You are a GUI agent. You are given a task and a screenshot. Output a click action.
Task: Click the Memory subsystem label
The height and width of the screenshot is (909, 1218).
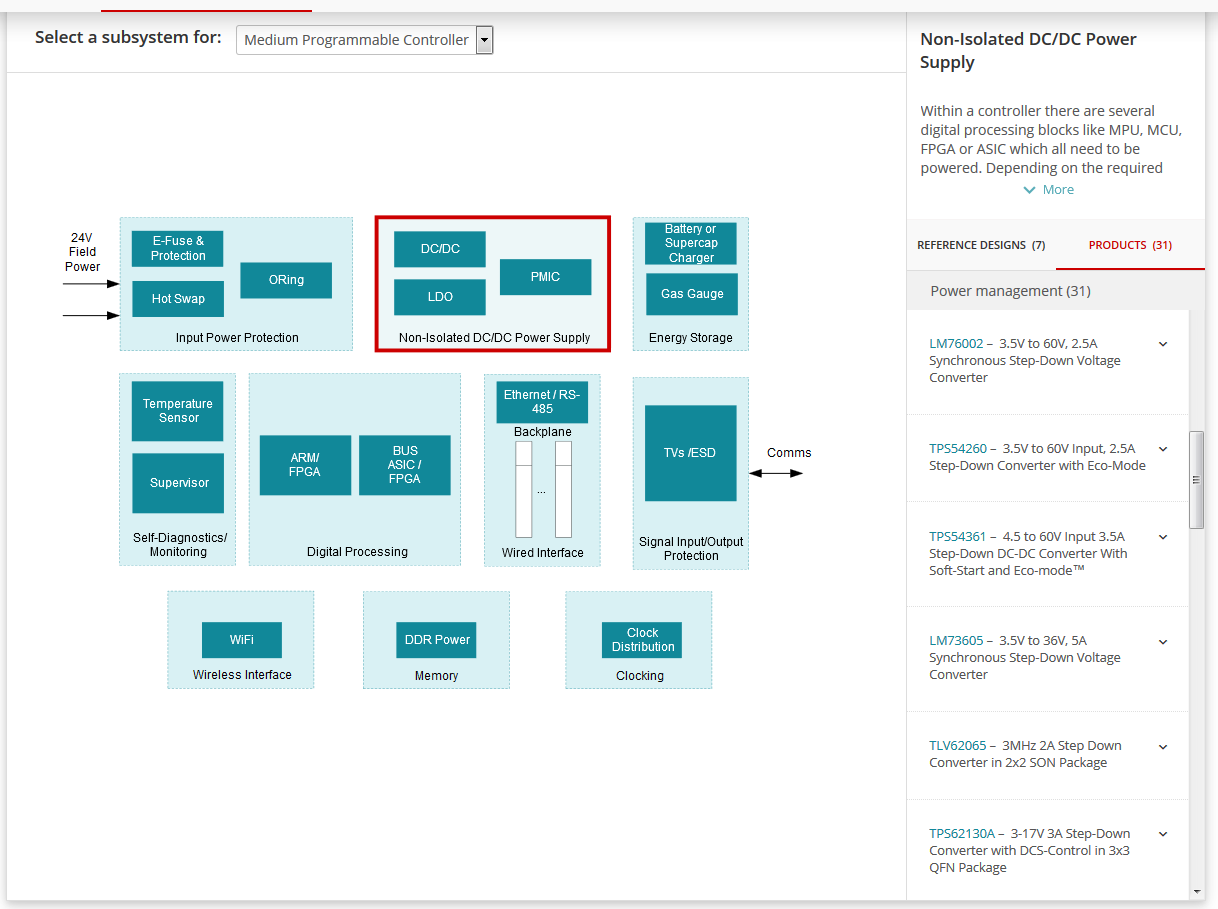(x=436, y=676)
